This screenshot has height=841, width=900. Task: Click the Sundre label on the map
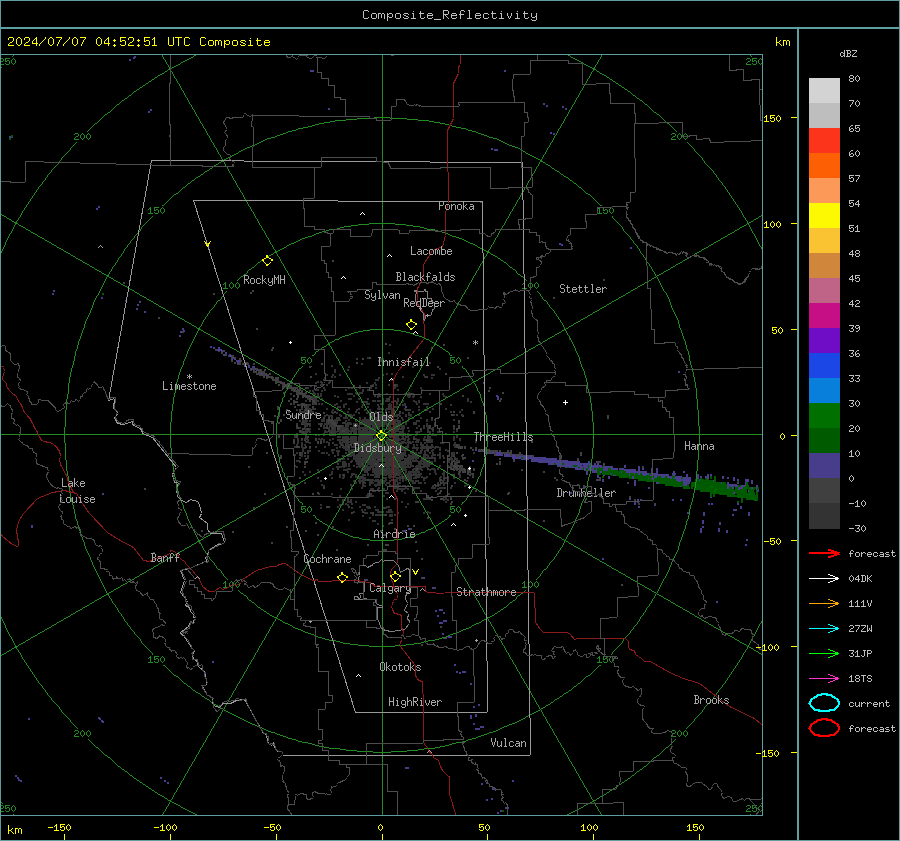point(303,414)
